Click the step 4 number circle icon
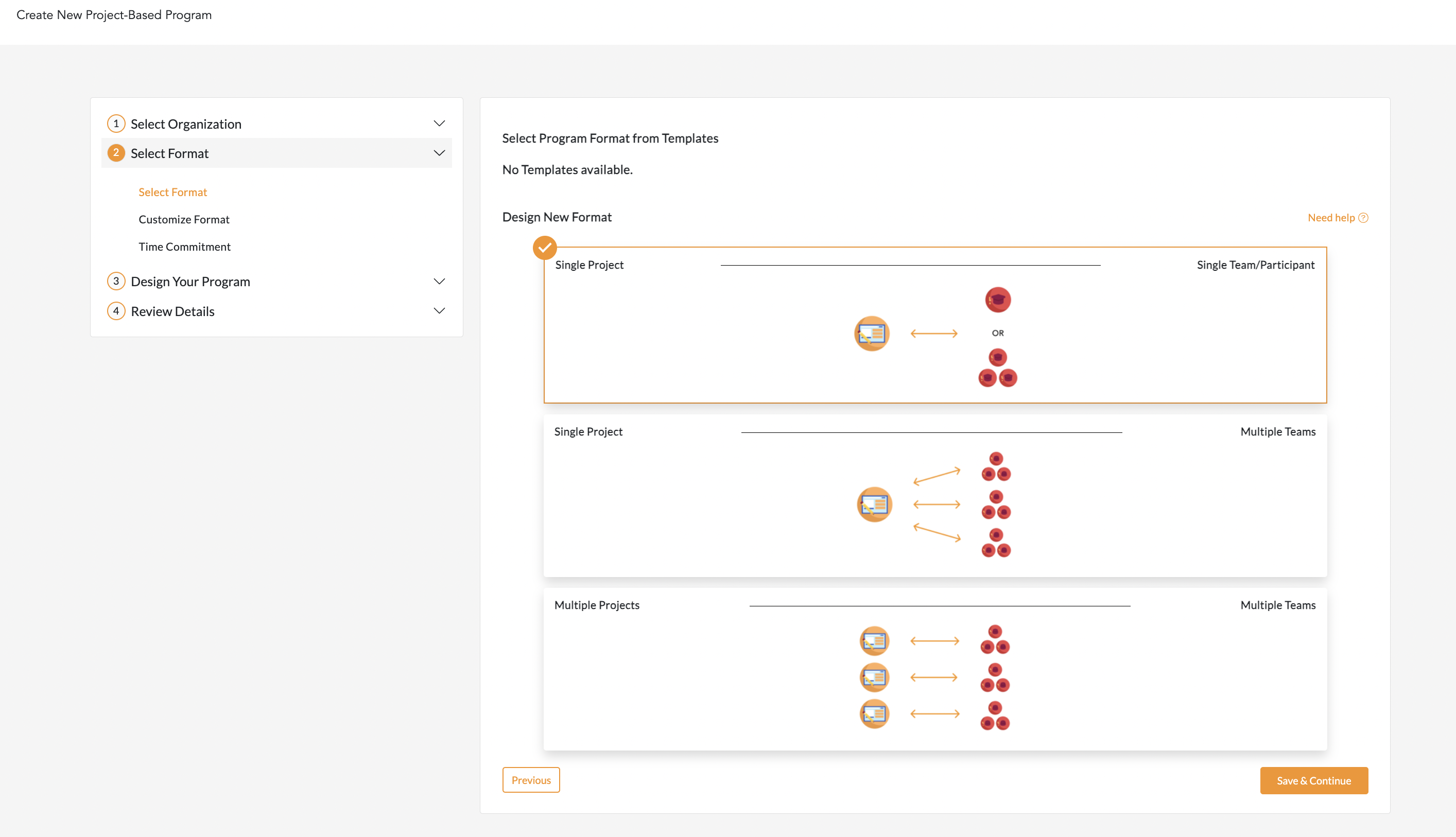1456x837 pixels. coord(116,311)
